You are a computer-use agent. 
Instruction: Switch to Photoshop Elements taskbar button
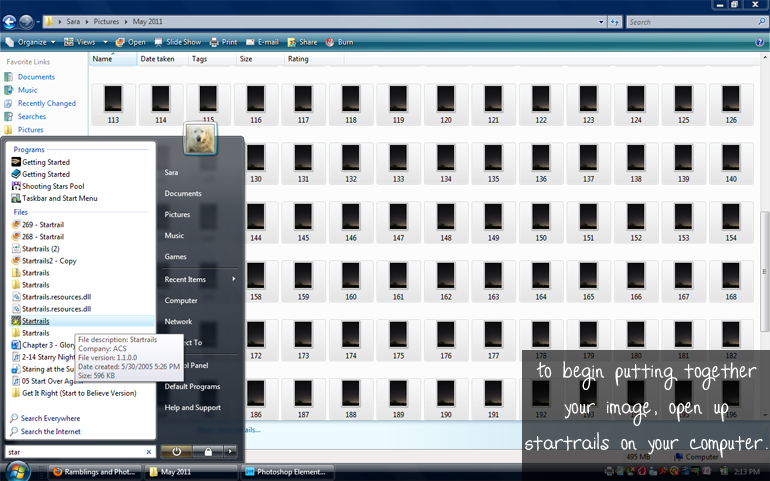[287, 472]
